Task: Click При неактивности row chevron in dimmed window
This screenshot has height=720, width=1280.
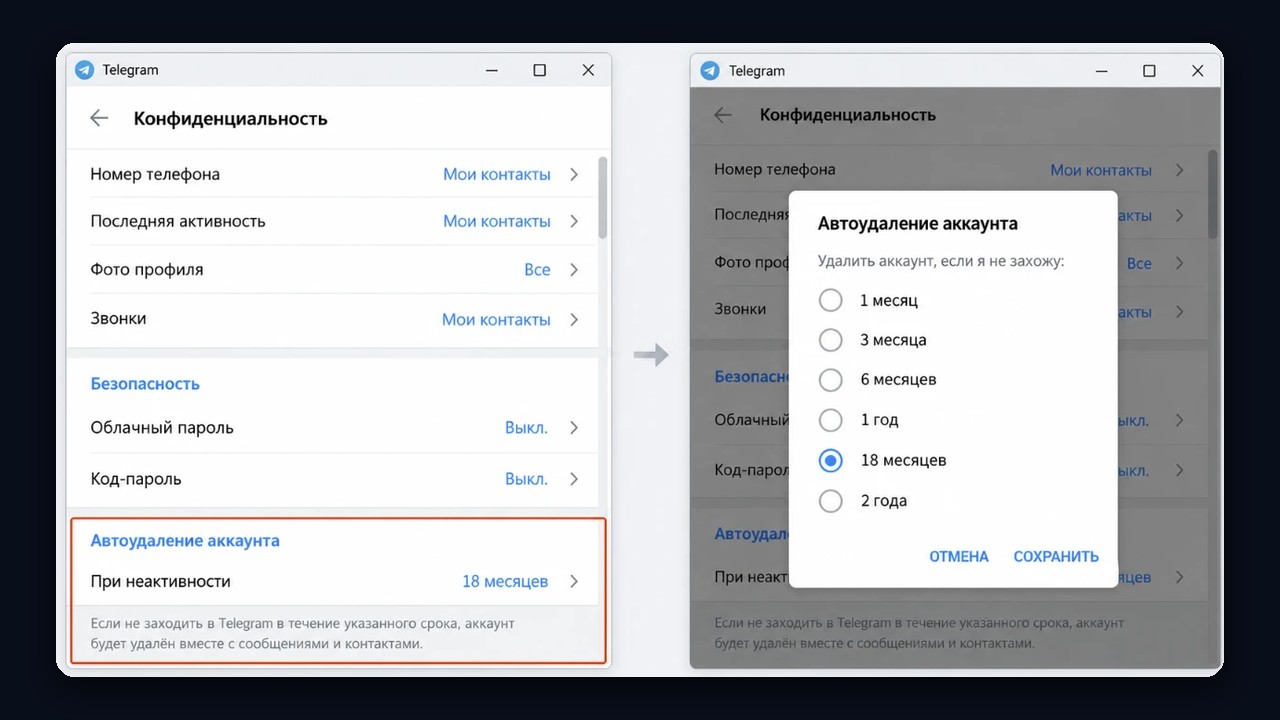Action: (1180, 577)
